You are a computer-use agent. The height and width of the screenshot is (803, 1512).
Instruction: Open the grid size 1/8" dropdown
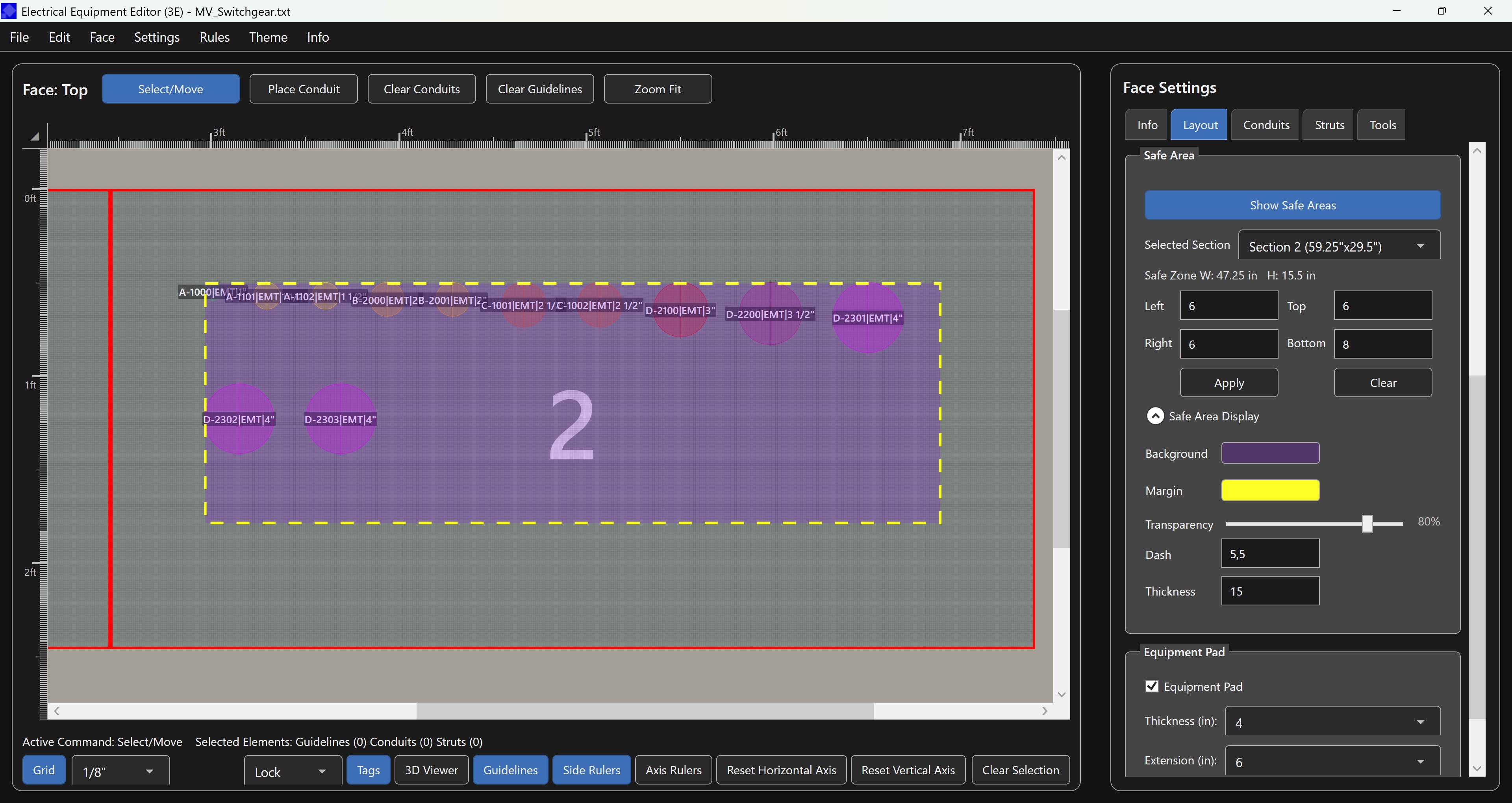(120, 771)
